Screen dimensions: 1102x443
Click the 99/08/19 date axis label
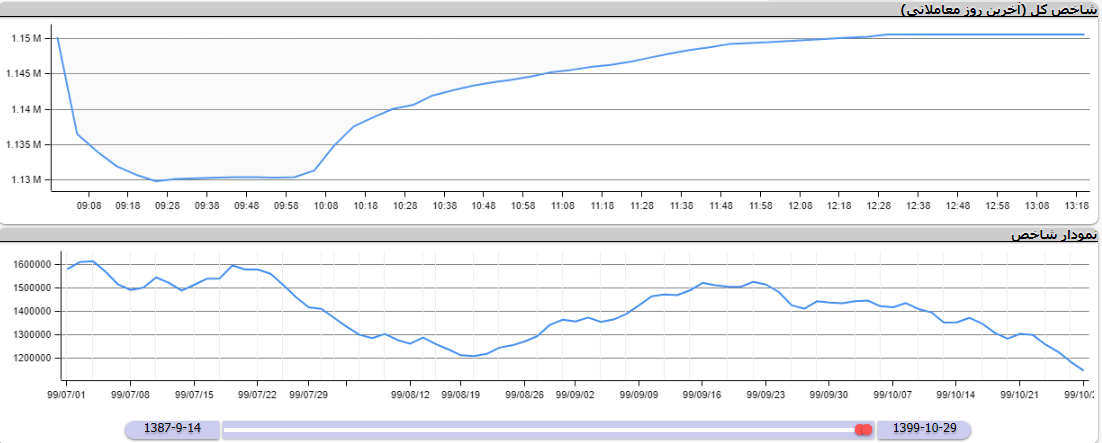(461, 394)
